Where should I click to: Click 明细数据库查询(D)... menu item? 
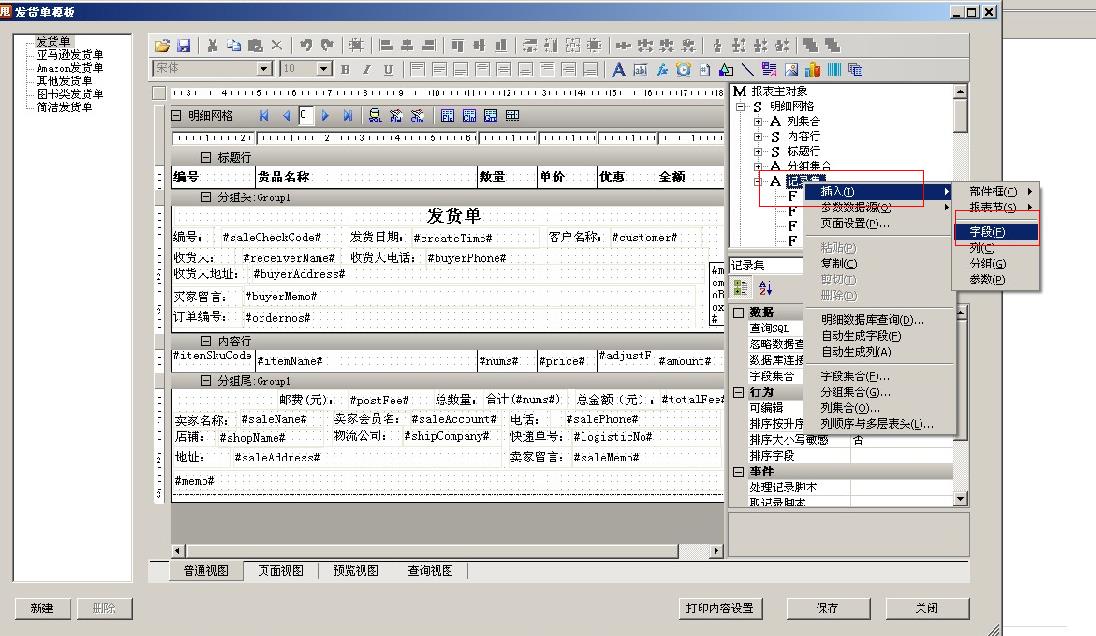(x=879, y=320)
